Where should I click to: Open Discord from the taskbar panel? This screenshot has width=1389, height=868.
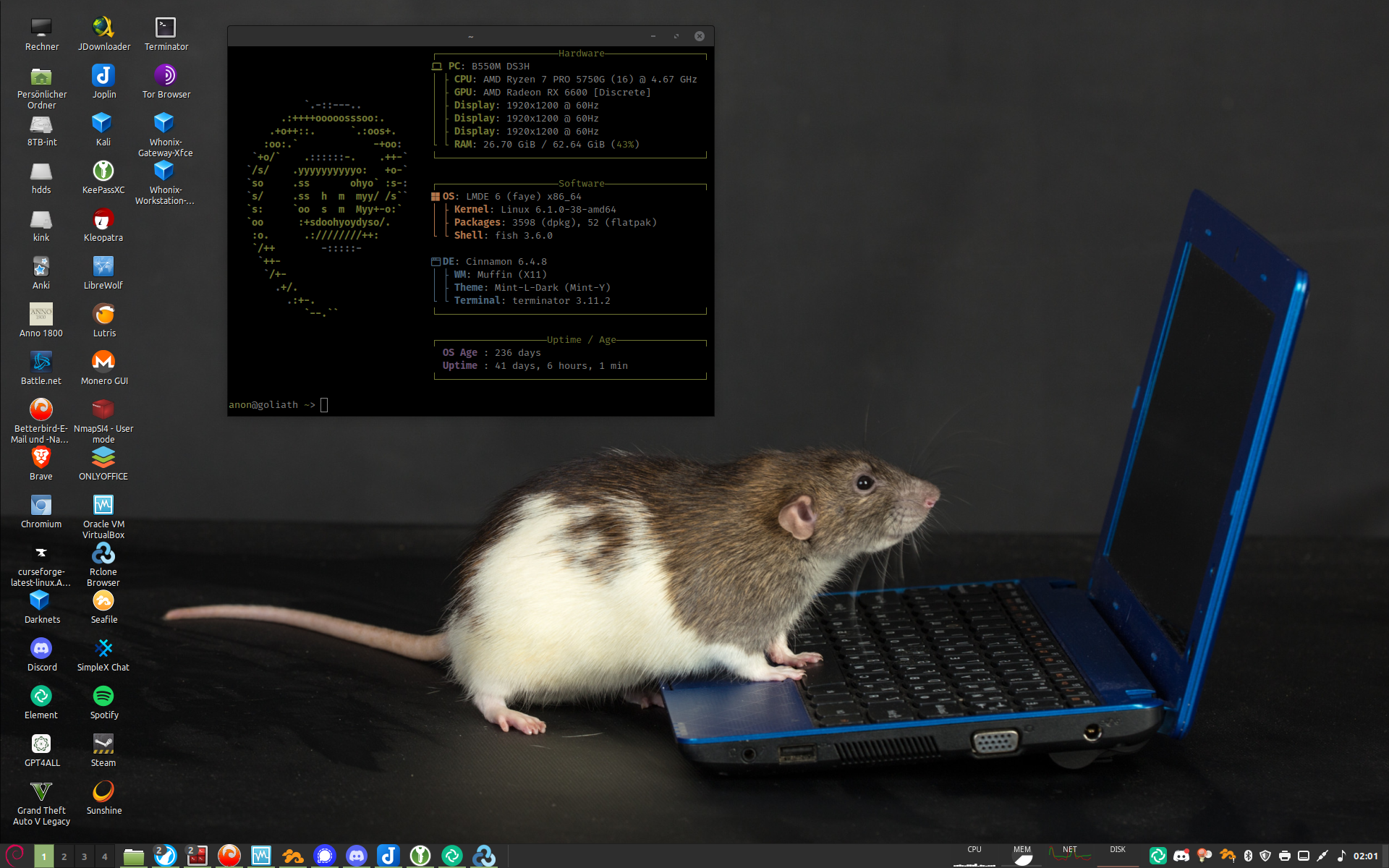click(x=356, y=856)
